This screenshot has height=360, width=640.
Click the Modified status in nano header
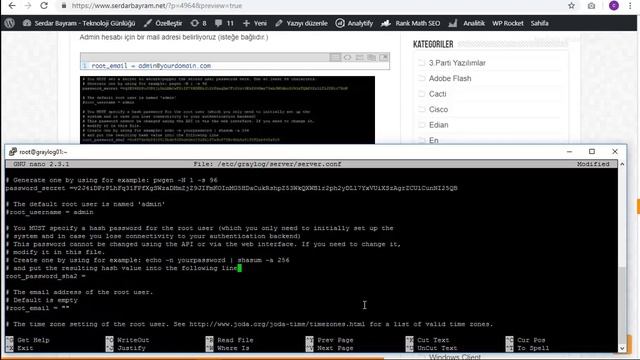593,164
